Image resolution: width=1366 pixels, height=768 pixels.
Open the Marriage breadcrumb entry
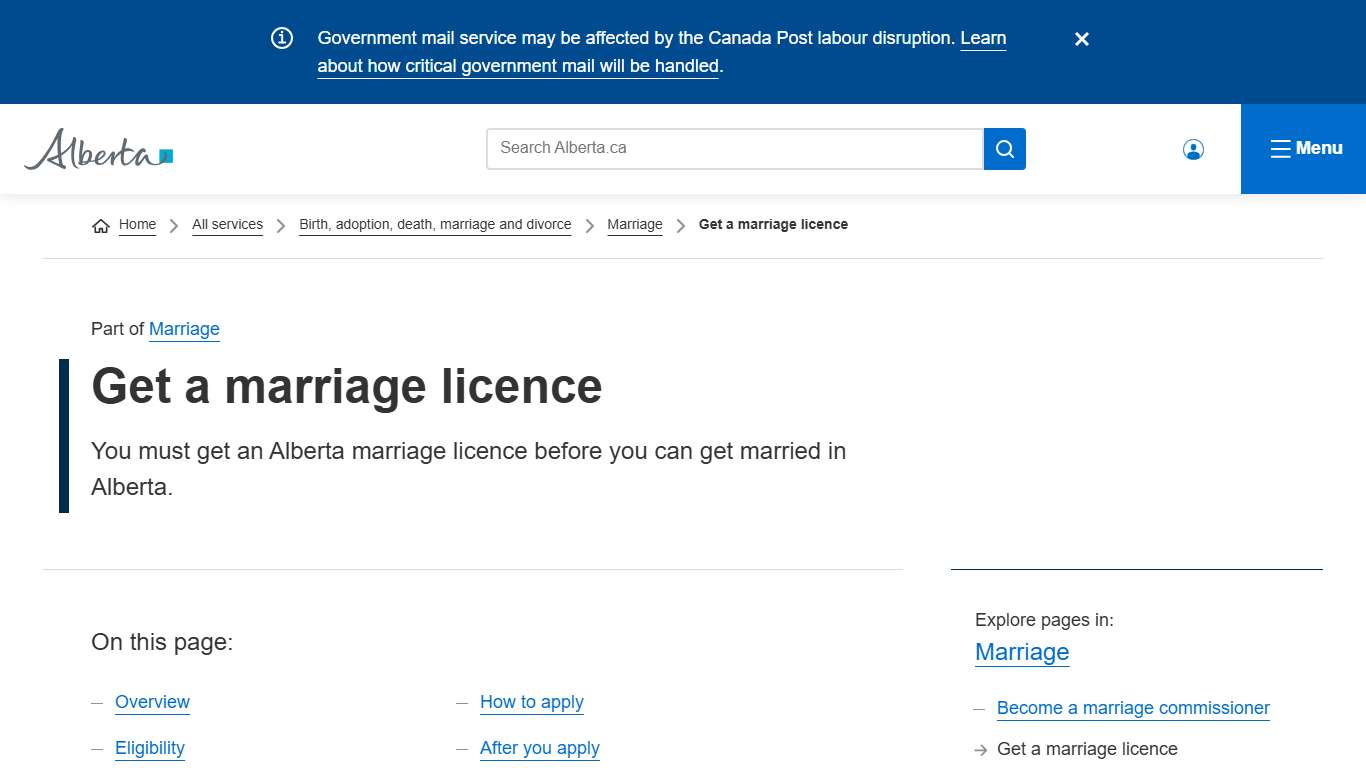635,224
